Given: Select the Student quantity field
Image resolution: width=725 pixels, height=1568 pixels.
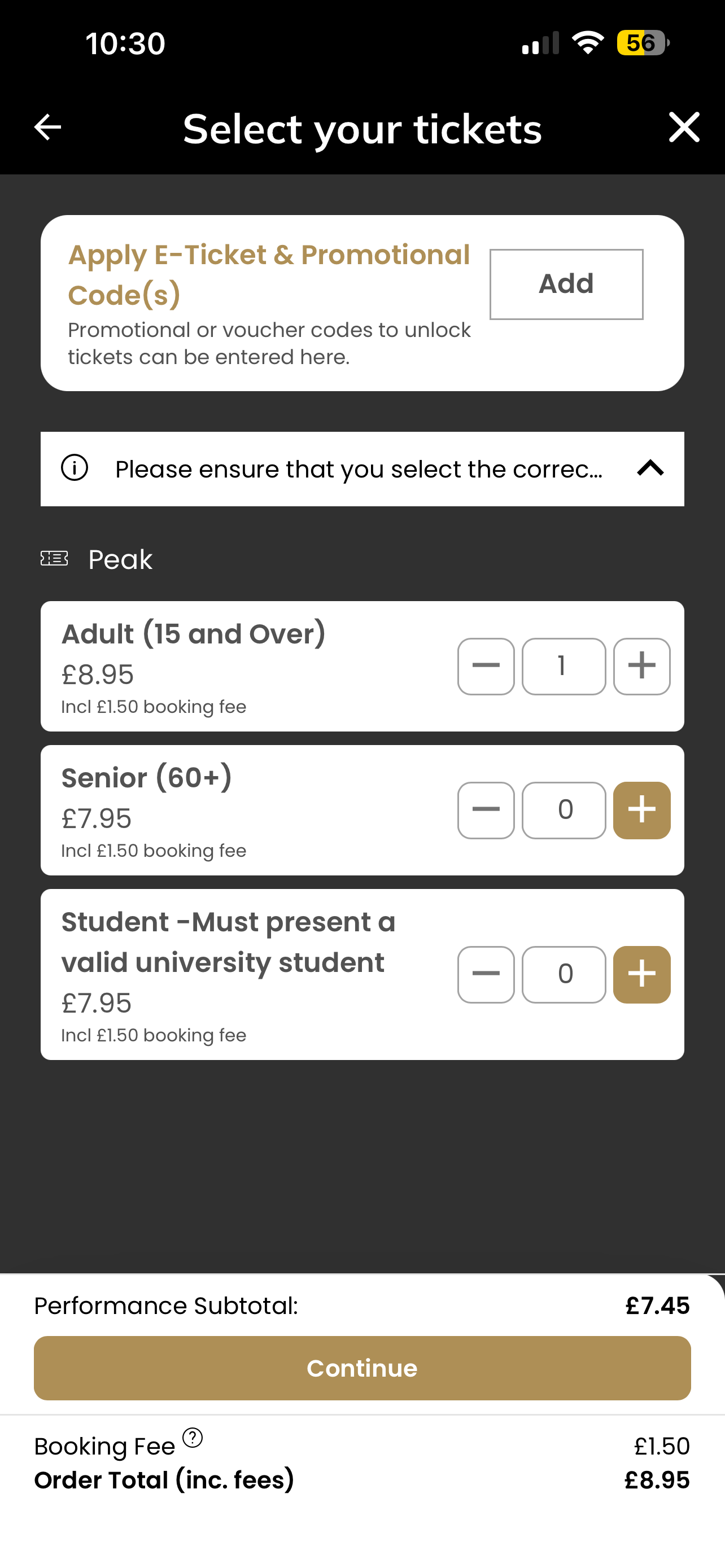Looking at the screenshot, I should tap(564, 975).
